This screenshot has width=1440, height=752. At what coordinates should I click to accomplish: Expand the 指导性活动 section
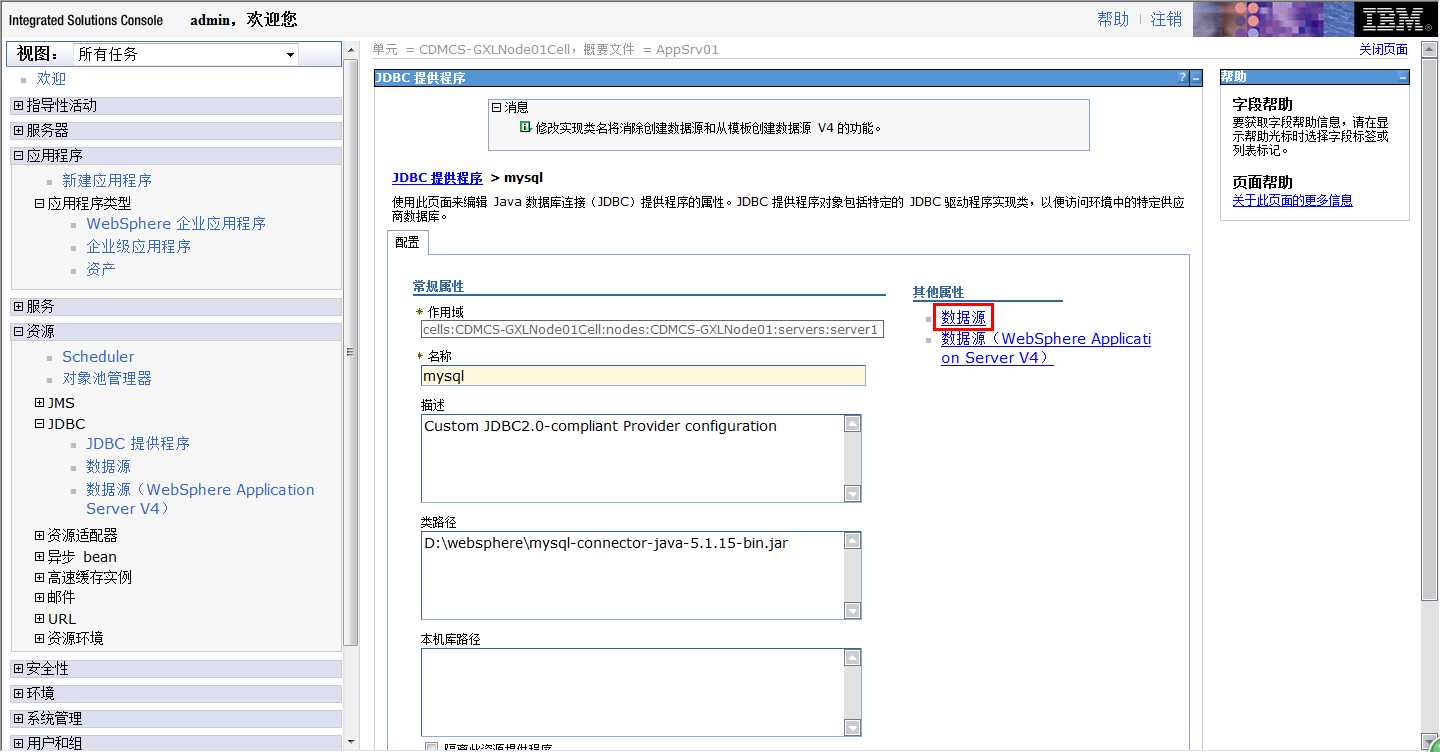click(x=18, y=105)
